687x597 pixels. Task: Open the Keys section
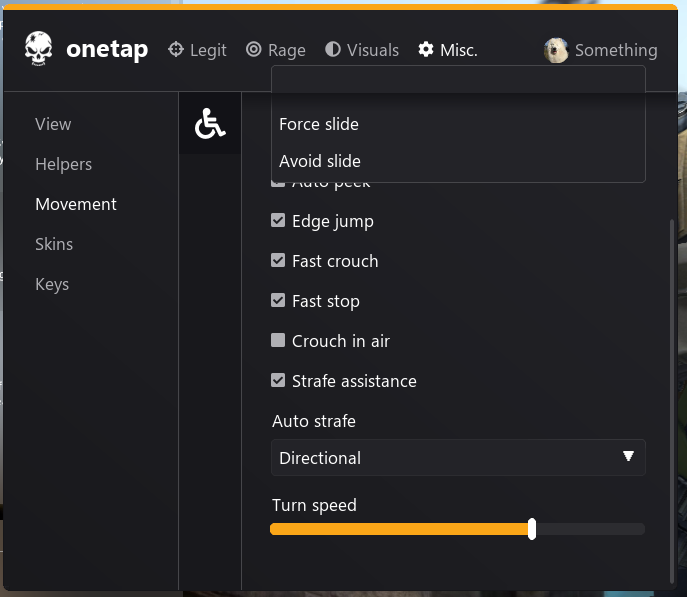click(x=52, y=284)
